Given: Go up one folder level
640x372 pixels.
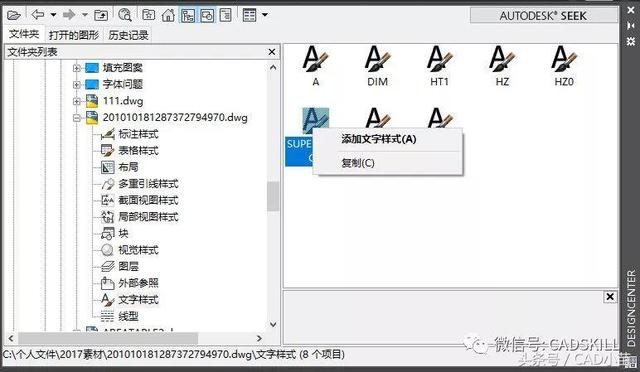Looking at the screenshot, I should 101,16.
